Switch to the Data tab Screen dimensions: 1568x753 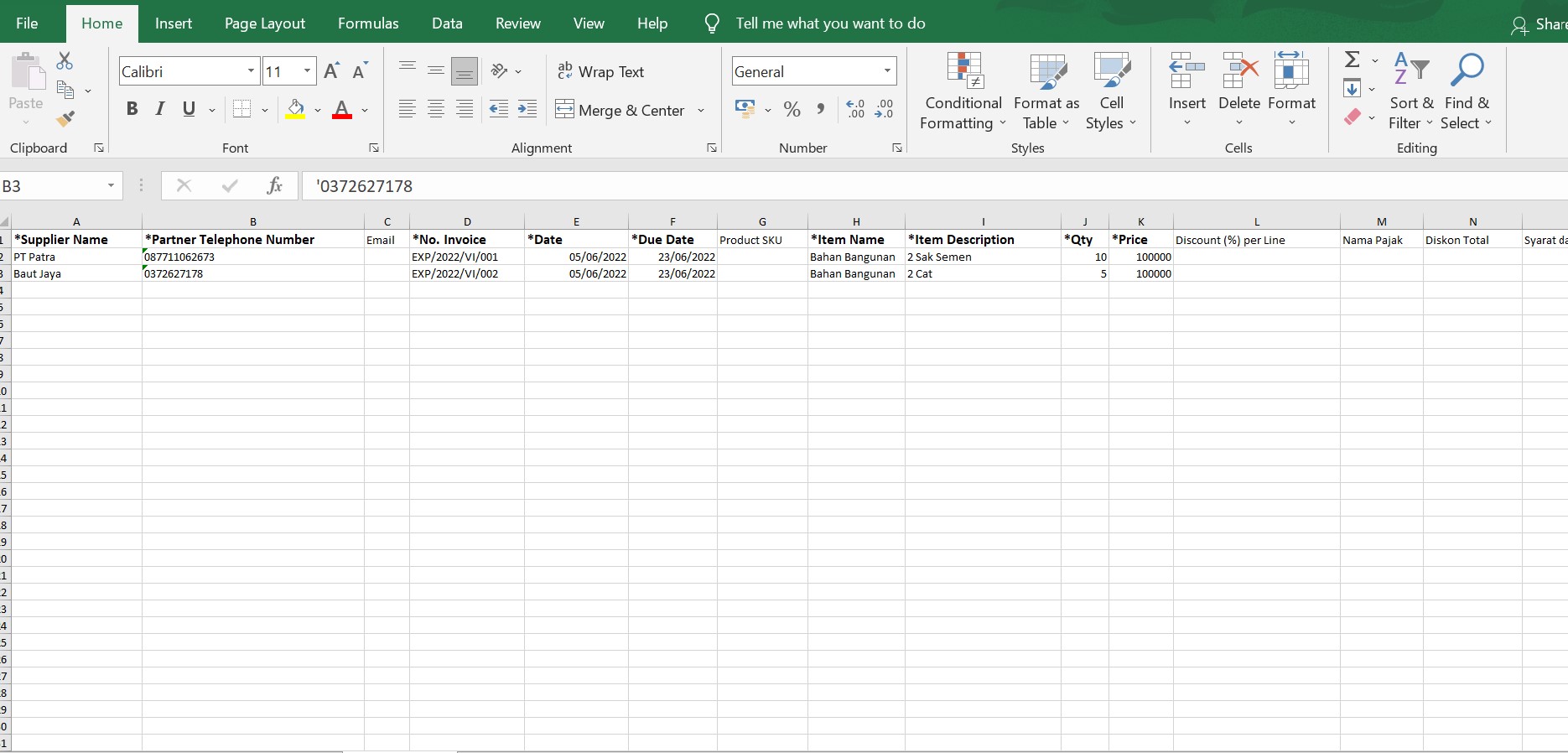click(x=447, y=23)
